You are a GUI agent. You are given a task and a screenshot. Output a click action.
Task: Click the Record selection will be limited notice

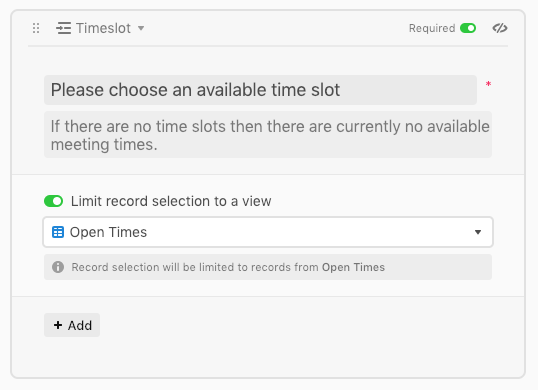tap(268, 267)
